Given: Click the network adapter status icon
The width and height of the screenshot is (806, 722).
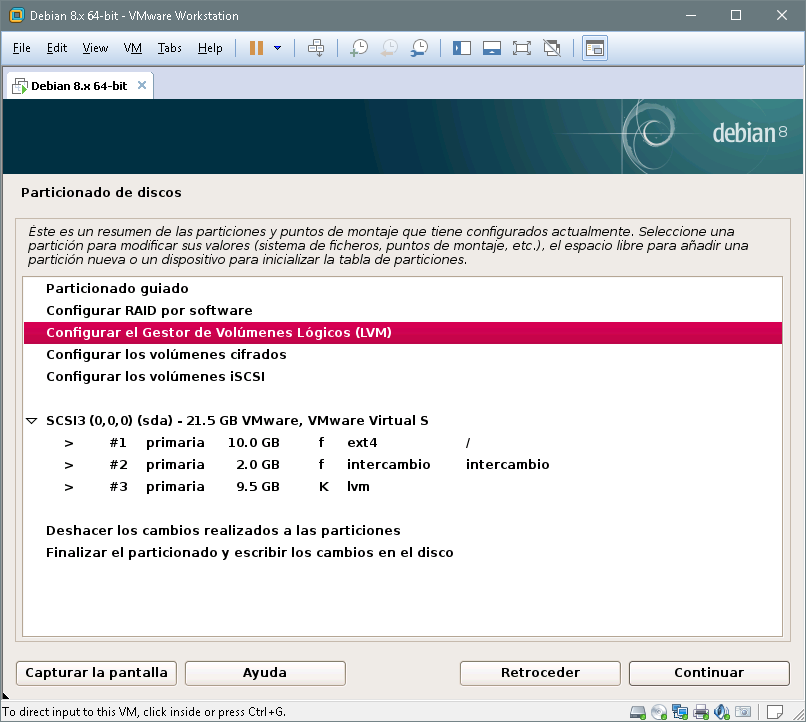Looking at the screenshot, I should pos(680,712).
